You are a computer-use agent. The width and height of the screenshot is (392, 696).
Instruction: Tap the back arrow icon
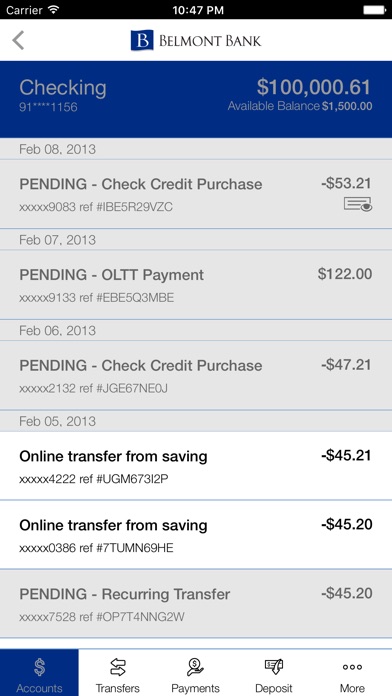click(18, 41)
